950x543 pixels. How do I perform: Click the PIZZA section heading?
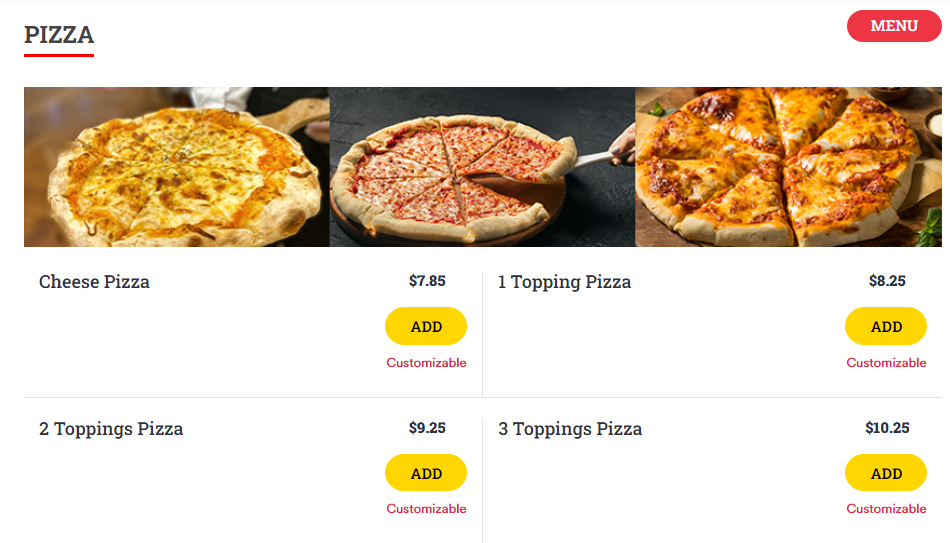tap(59, 35)
